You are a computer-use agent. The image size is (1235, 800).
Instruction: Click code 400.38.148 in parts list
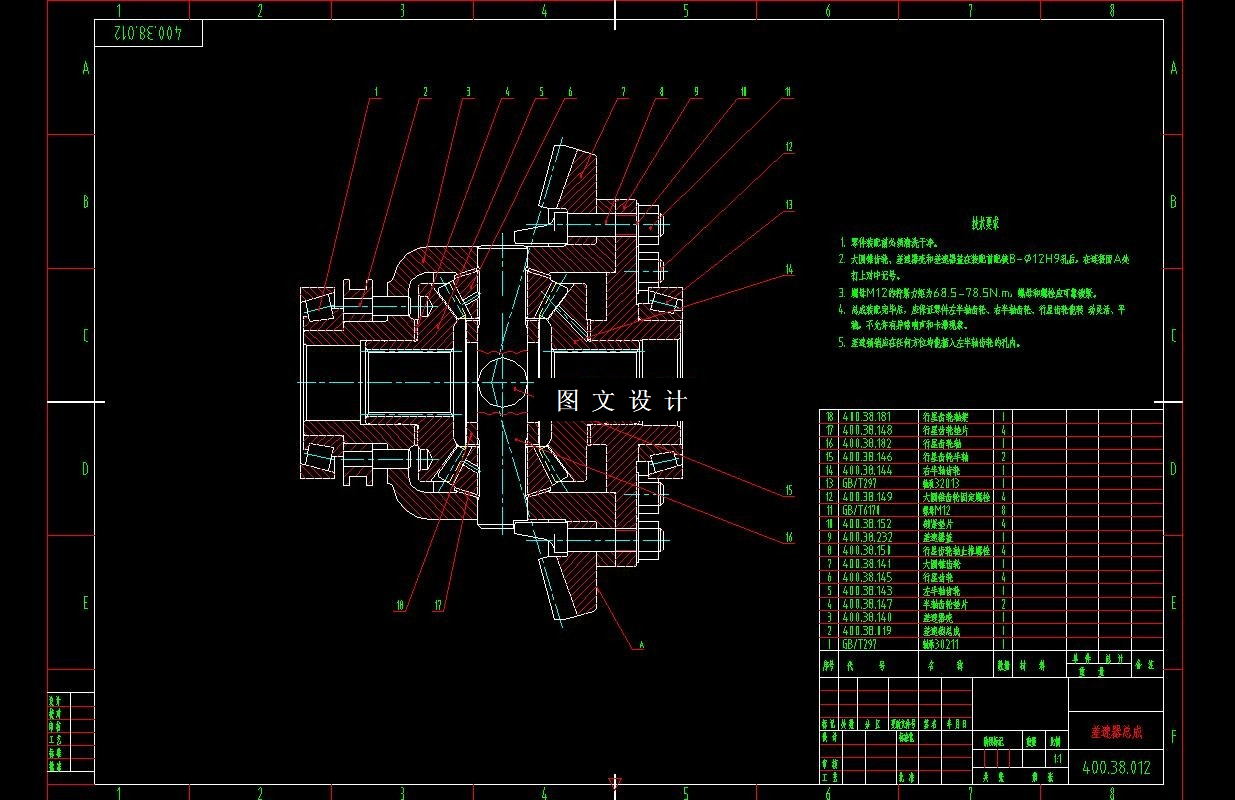(867, 430)
